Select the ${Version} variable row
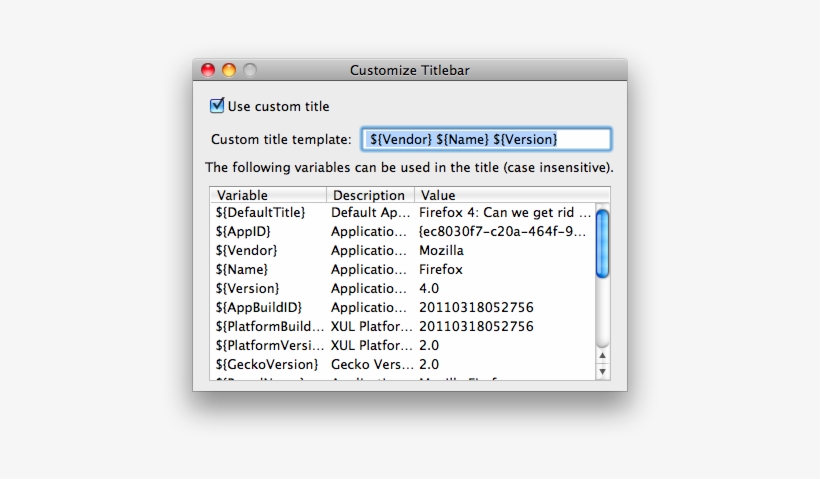Image resolution: width=820 pixels, height=479 pixels. [403, 288]
